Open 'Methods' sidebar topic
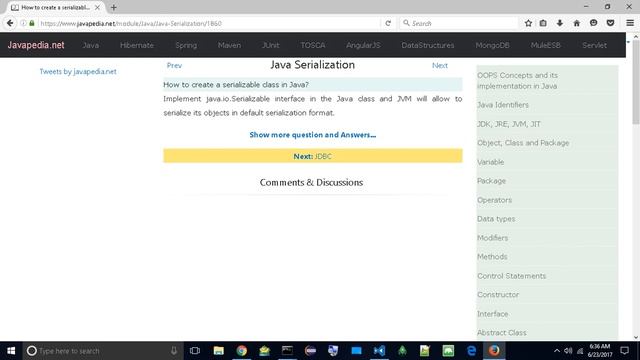Viewport: 640px width, 360px height. tap(492, 257)
